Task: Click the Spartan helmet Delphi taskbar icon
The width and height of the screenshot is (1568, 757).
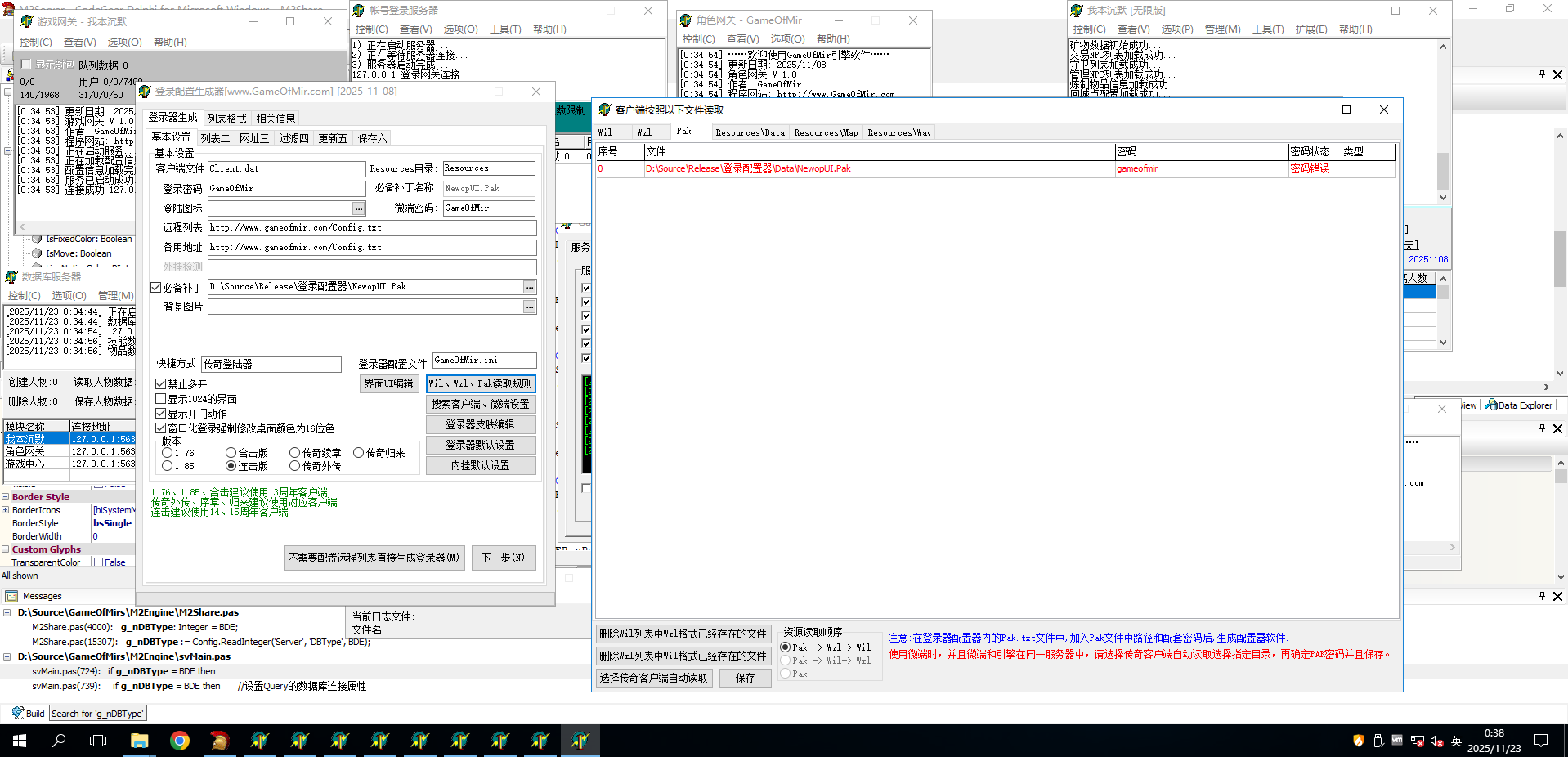Action: point(219,741)
